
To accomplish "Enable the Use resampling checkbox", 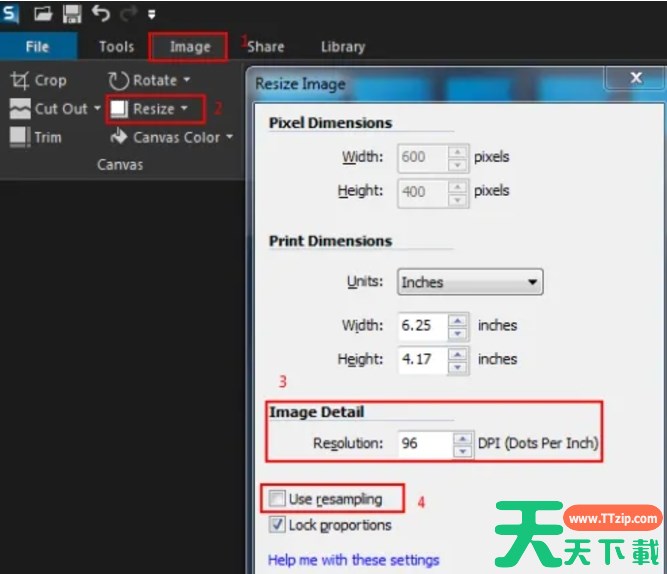I will click(x=277, y=498).
